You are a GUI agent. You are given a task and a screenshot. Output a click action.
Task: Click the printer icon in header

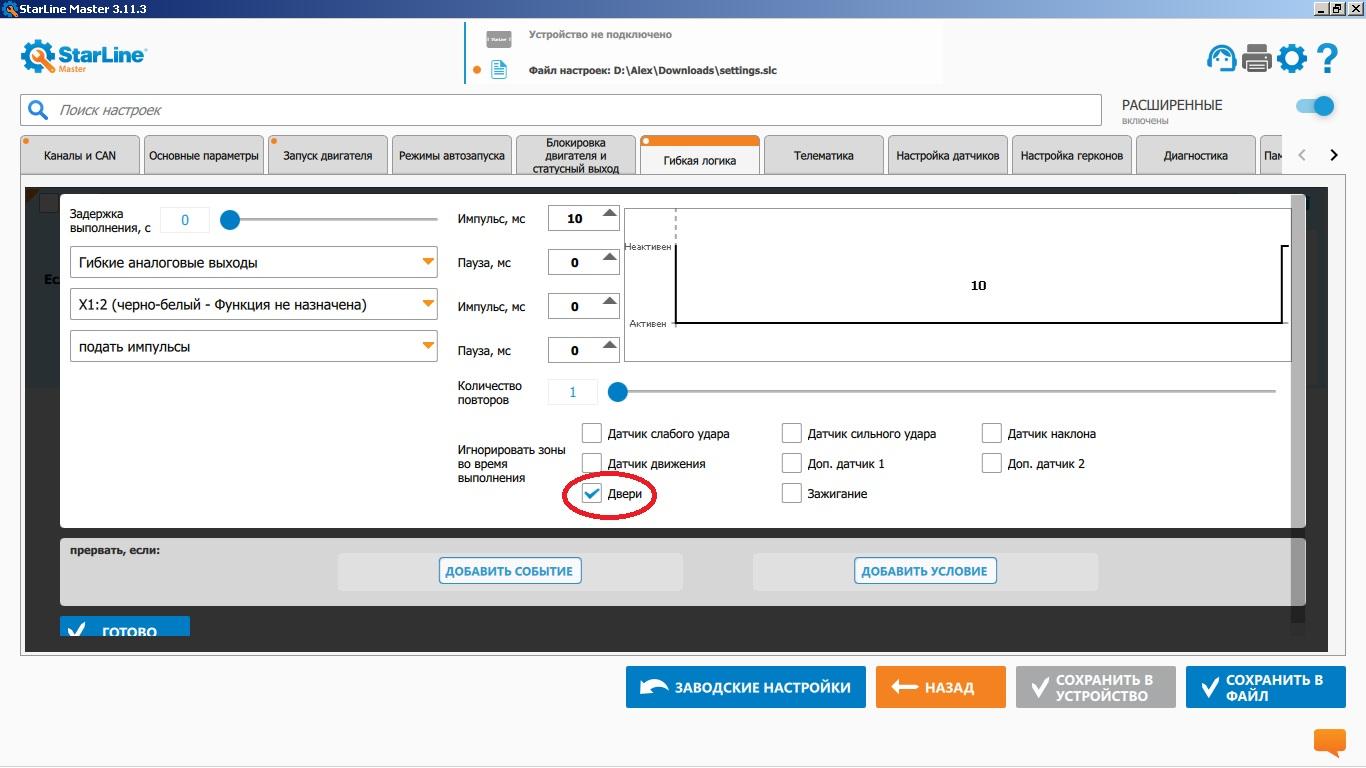pos(1256,58)
